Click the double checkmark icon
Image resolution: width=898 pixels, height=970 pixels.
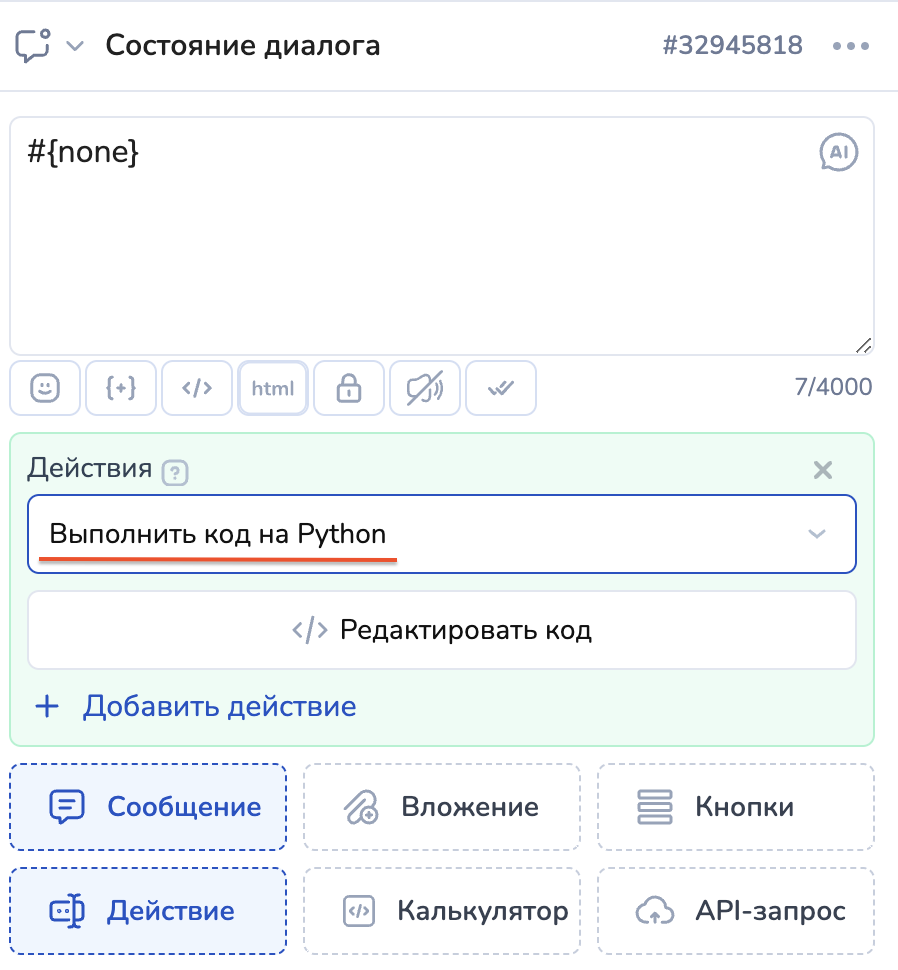pos(501,388)
